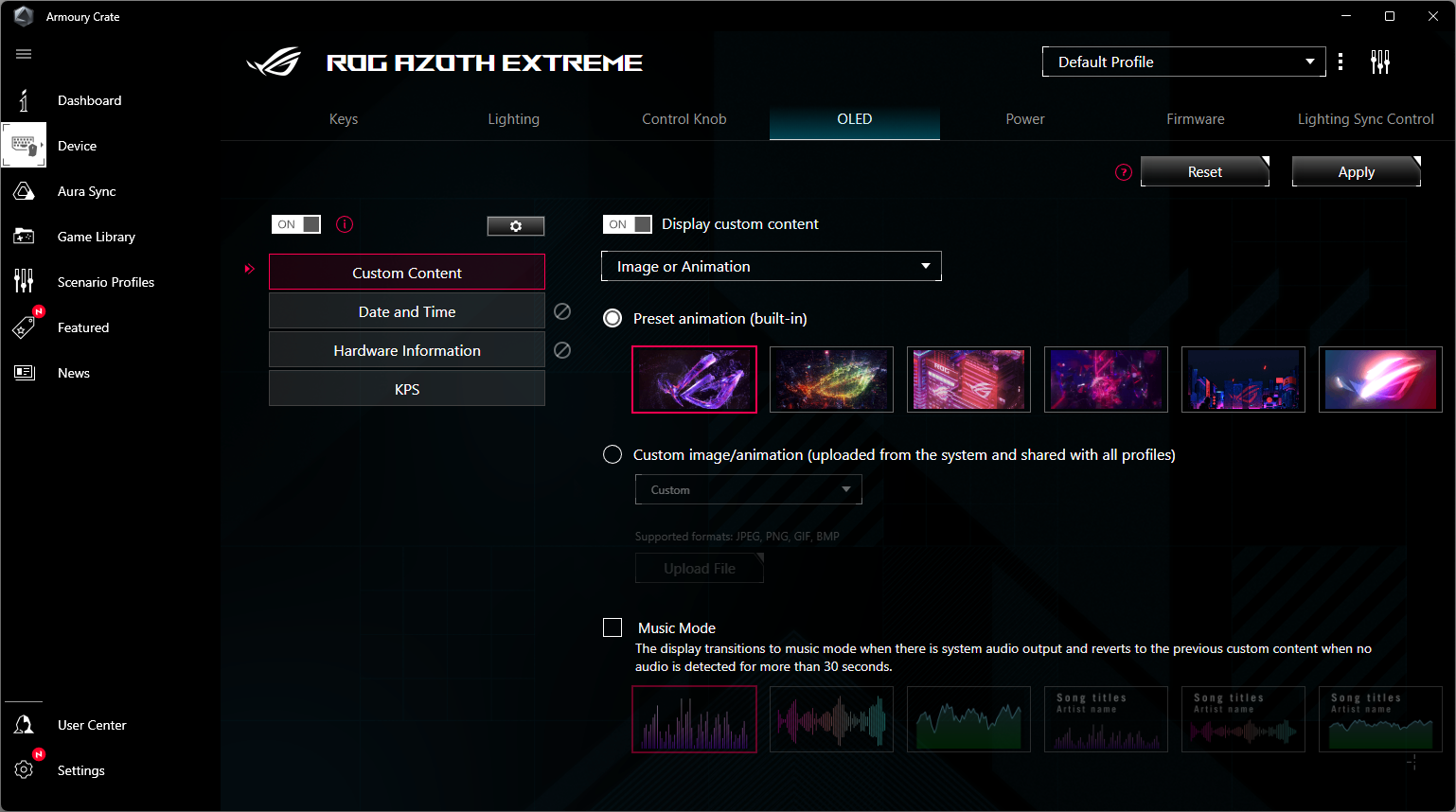Viewport: 1456px width, 812px height.
Task: Toggle the OLED display ON switch
Action: click(x=296, y=224)
